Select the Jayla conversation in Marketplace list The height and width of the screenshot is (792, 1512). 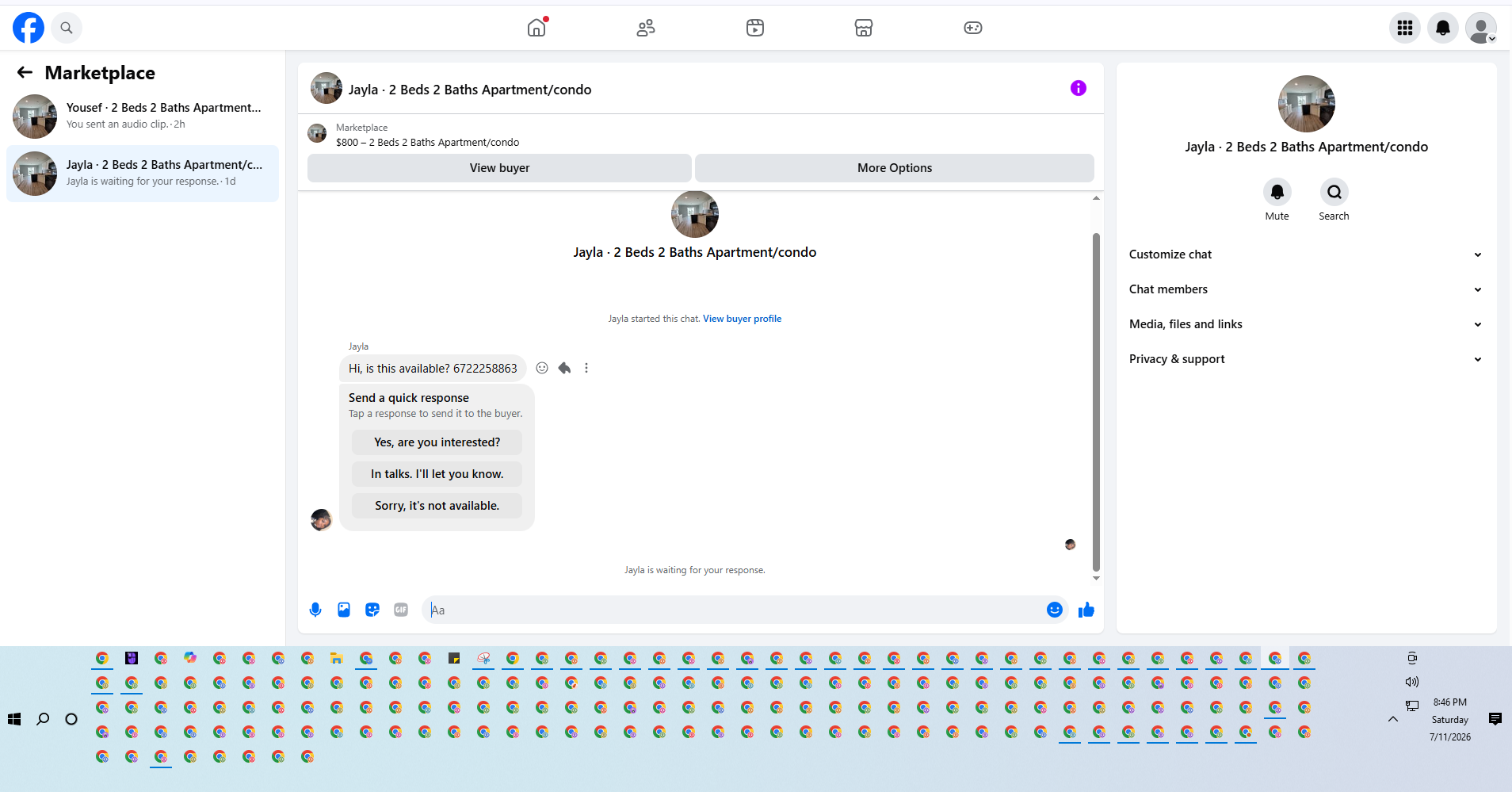(x=143, y=174)
